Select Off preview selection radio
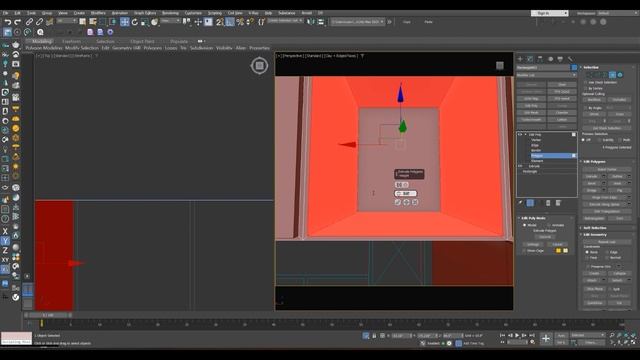 pos(584,140)
